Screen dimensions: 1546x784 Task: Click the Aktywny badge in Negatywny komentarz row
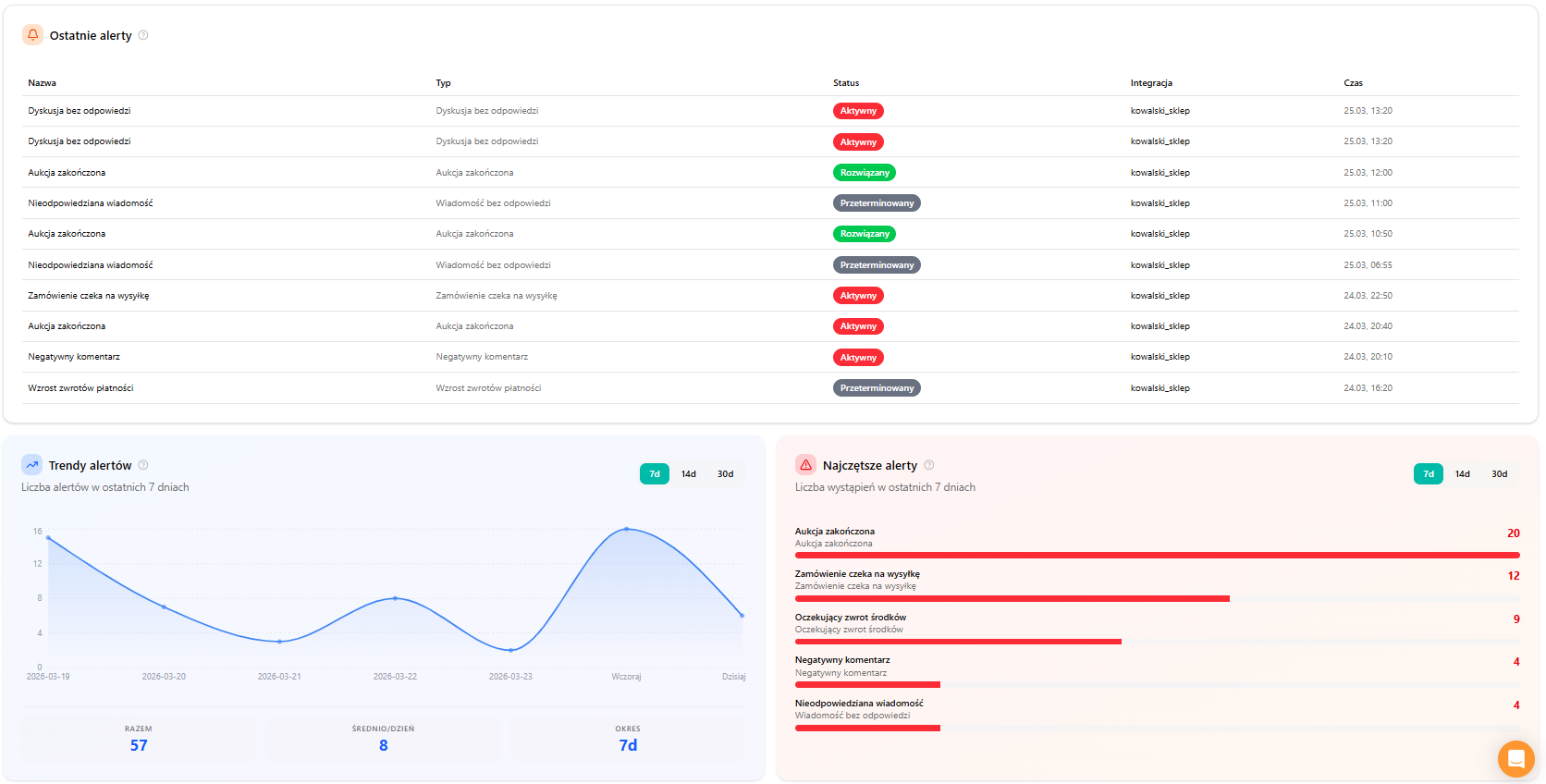coord(858,358)
